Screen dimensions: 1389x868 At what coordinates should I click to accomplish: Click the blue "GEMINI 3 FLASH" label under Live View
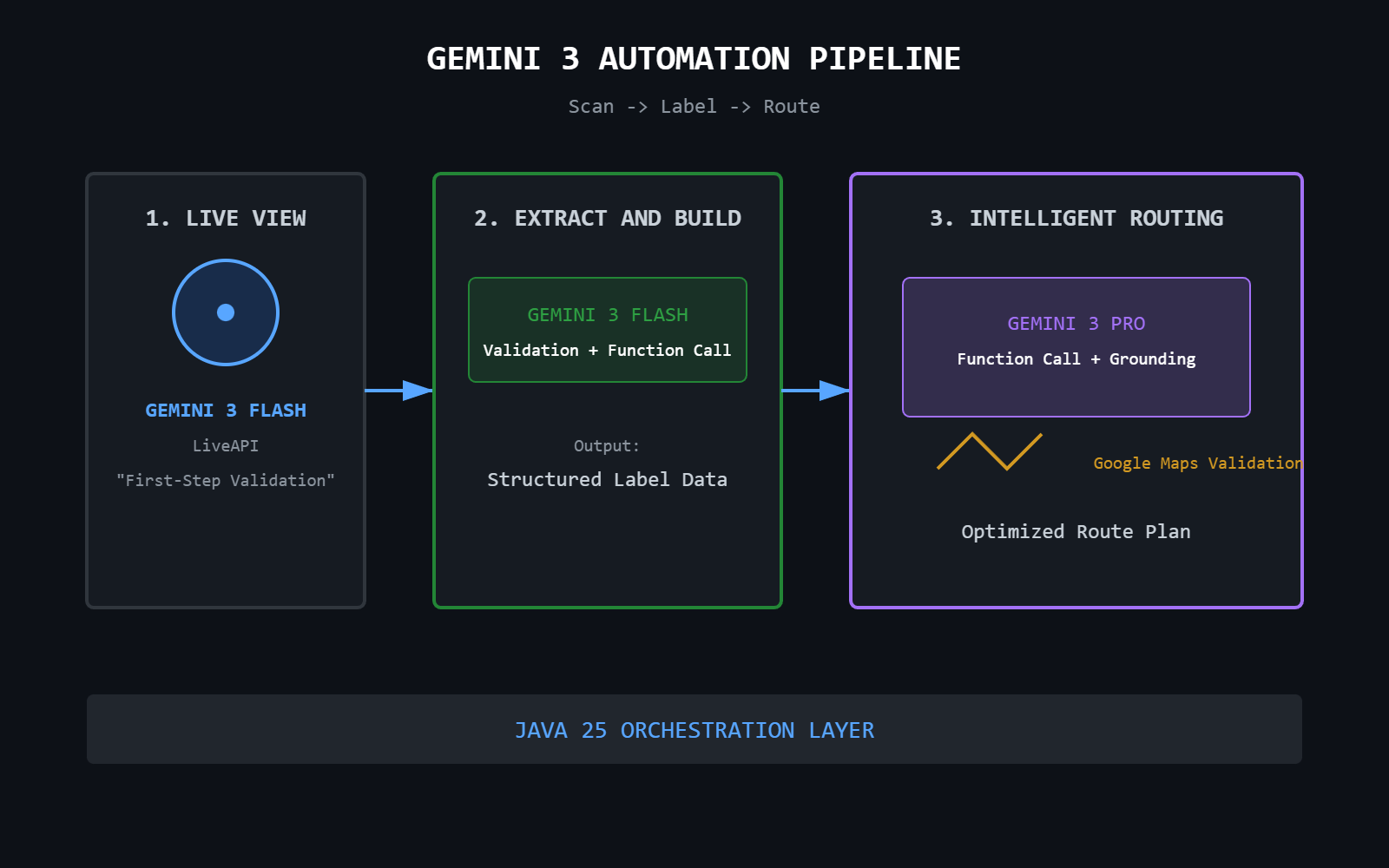pyautogui.click(x=226, y=411)
